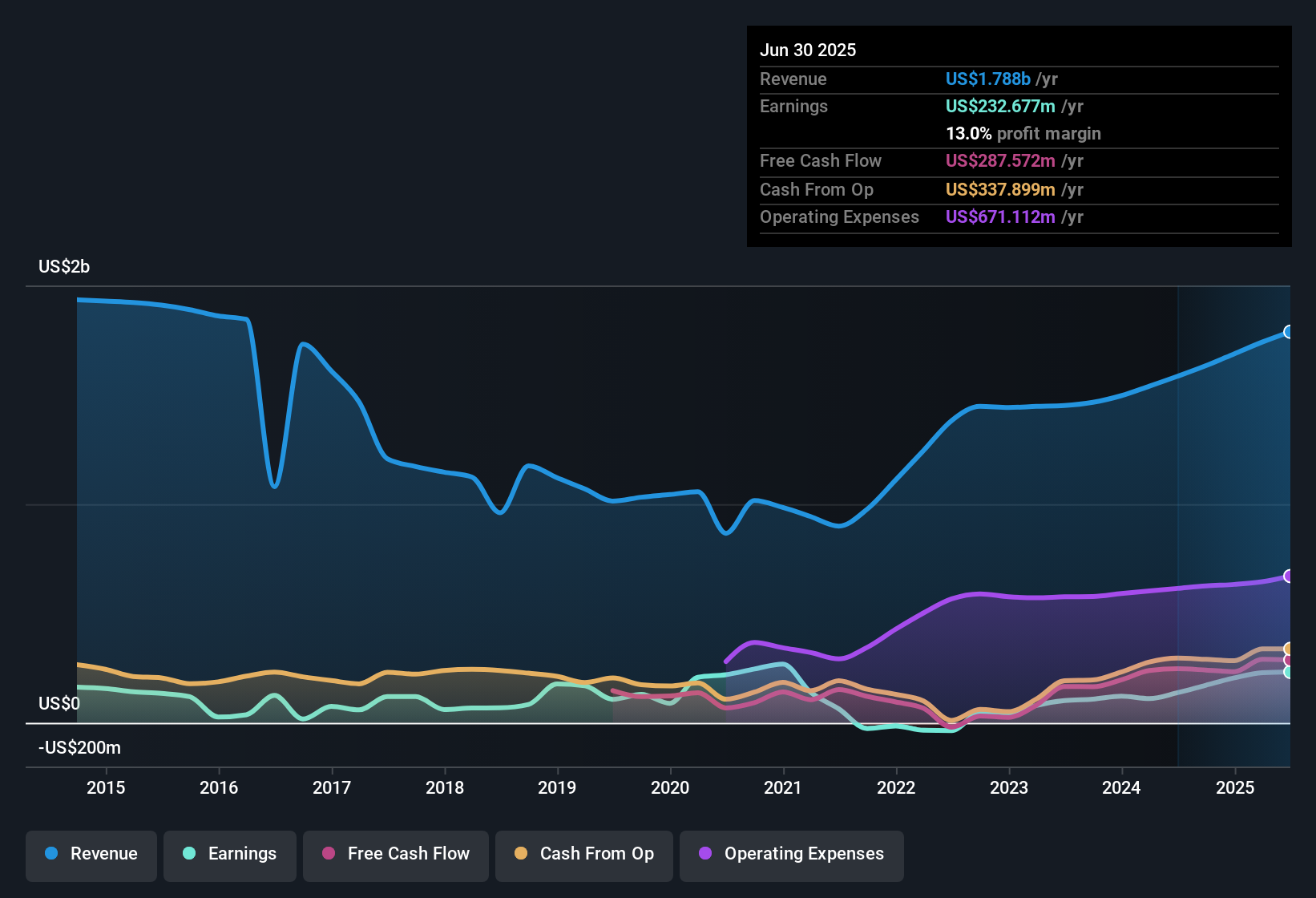Select the 2025 axis label
This screenshot has height=898, width=1316.
(1235, 787)
